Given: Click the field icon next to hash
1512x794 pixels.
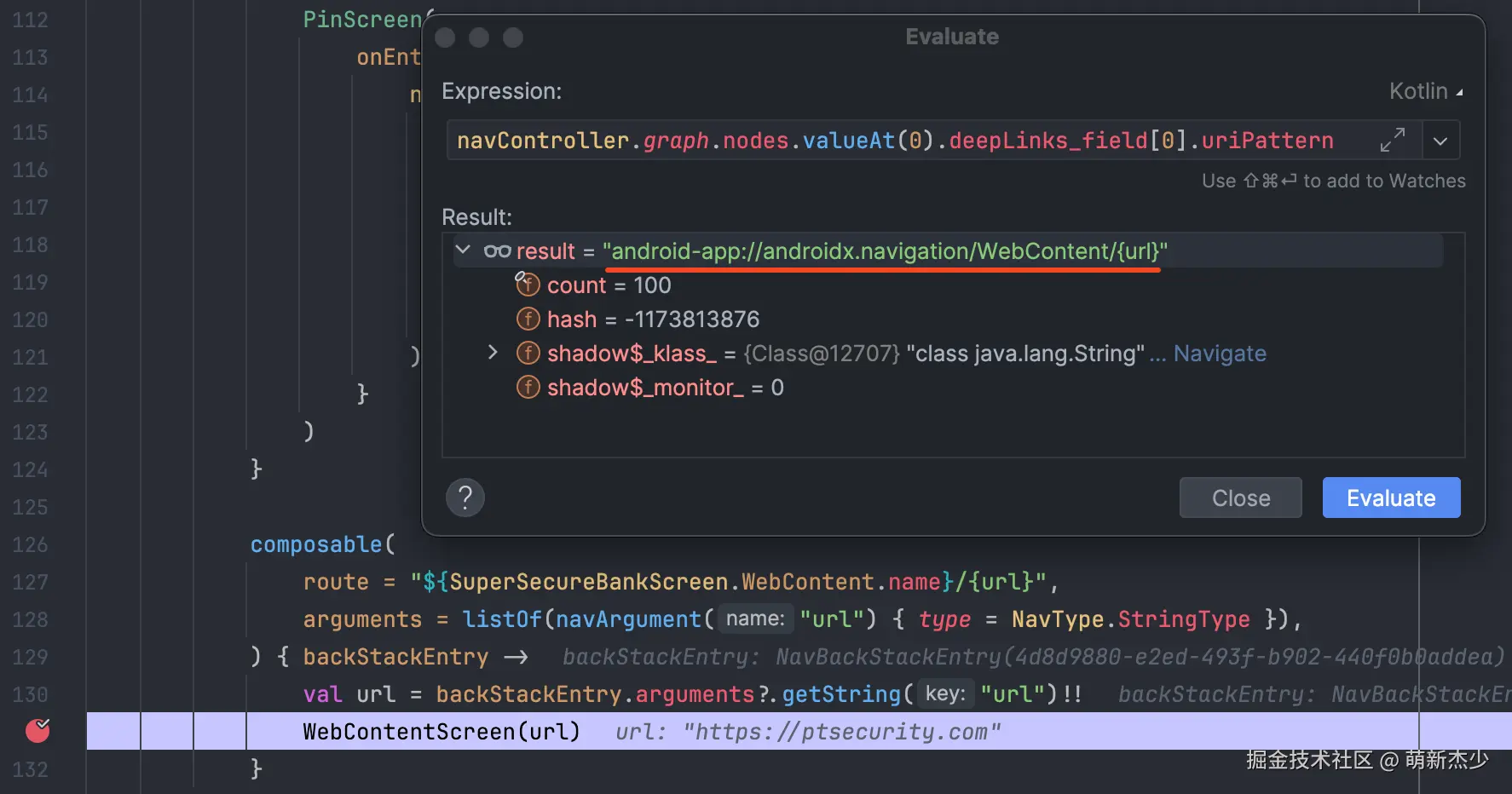Looking at the screenshot, I should tap(528, 319).
